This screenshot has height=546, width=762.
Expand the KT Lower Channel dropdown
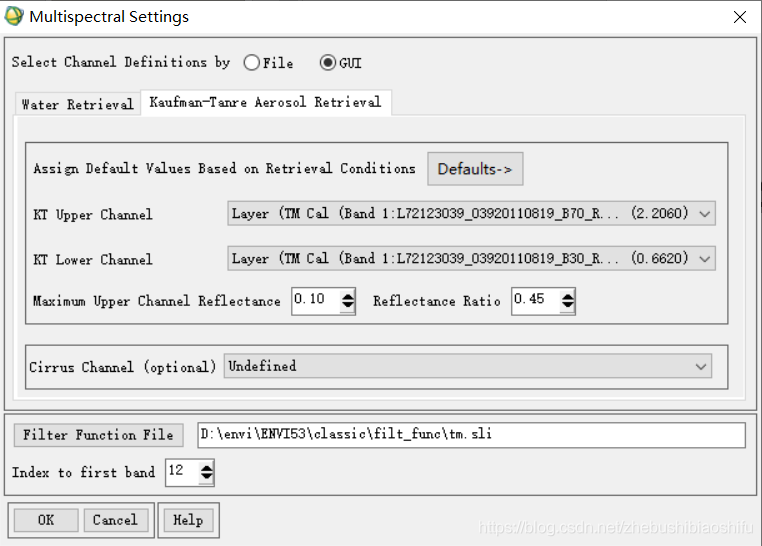point(471,258)
